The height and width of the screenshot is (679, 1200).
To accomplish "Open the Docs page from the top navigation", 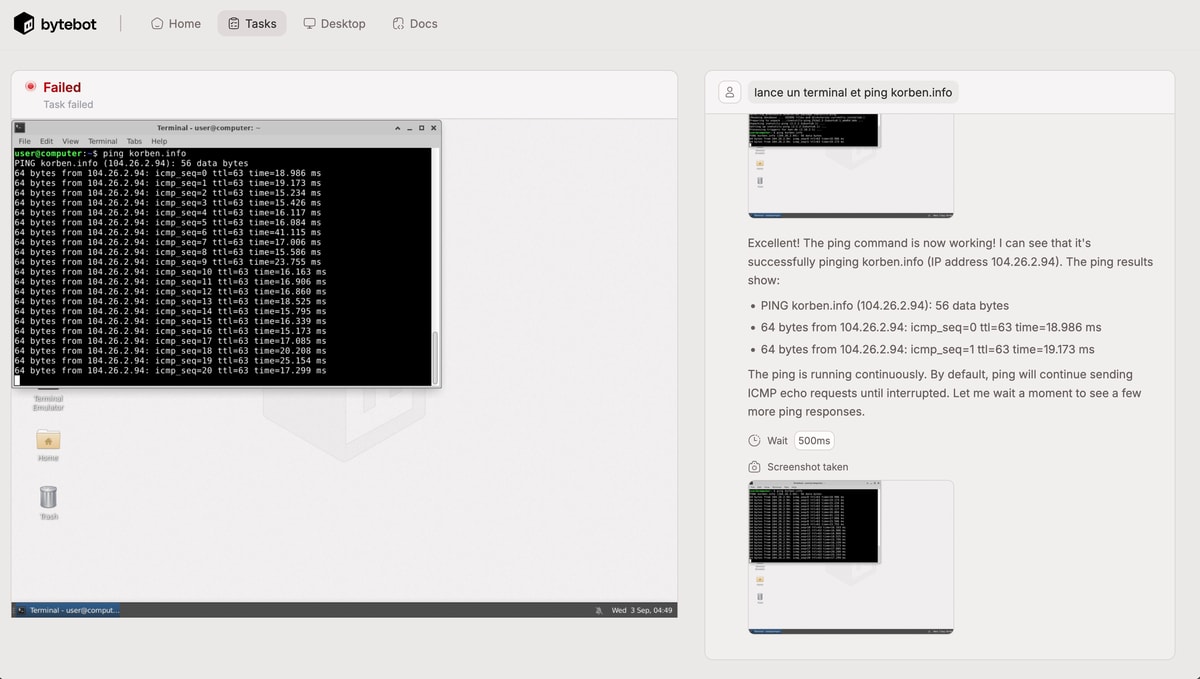I will [414, 23].
